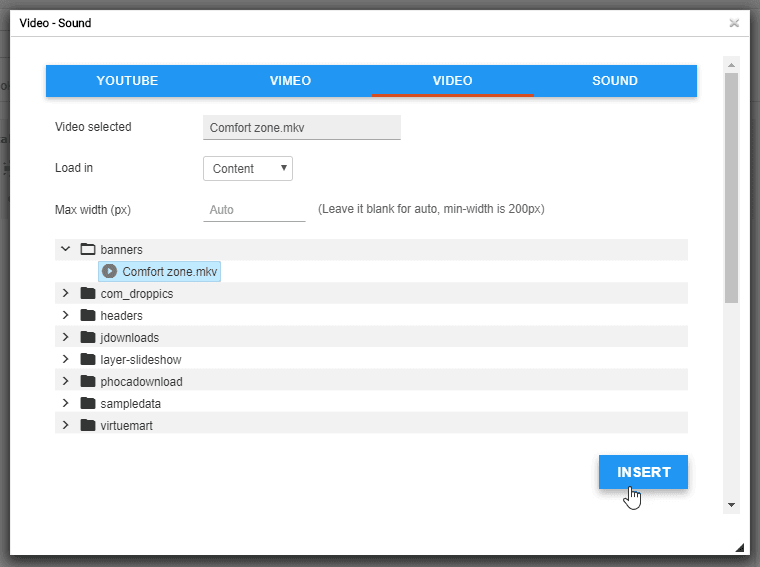Viewport: 760px width, 567px height.
Task: Switch to the YOUTUBE tab
Action: click(x=127, y=81)
